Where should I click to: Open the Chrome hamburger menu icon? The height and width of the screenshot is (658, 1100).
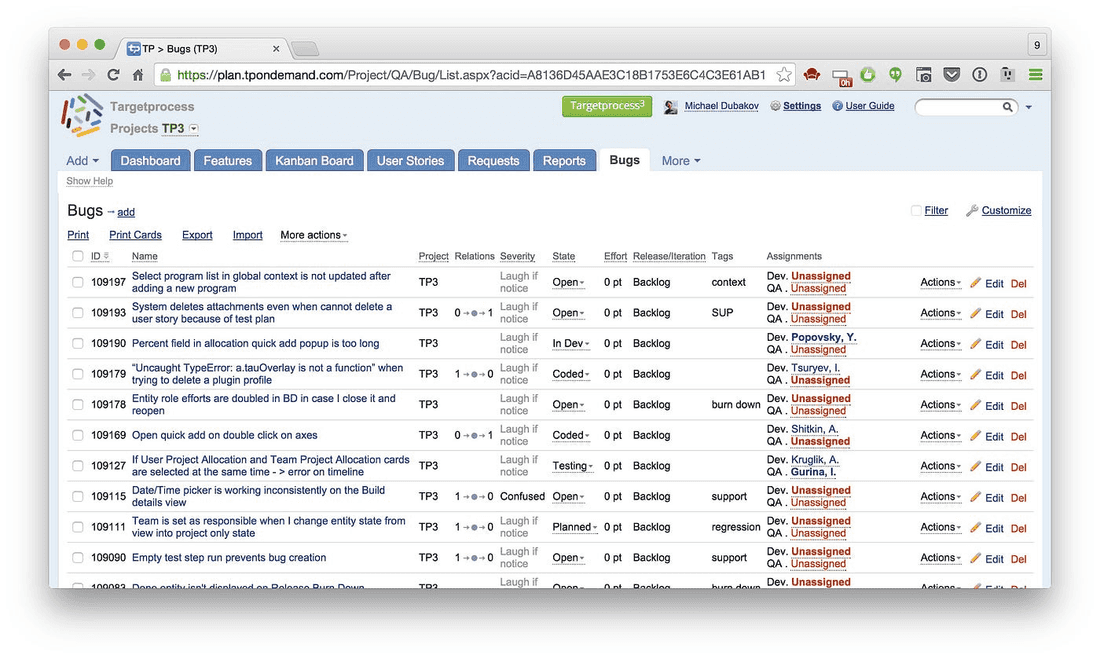tap(1035, 75)
